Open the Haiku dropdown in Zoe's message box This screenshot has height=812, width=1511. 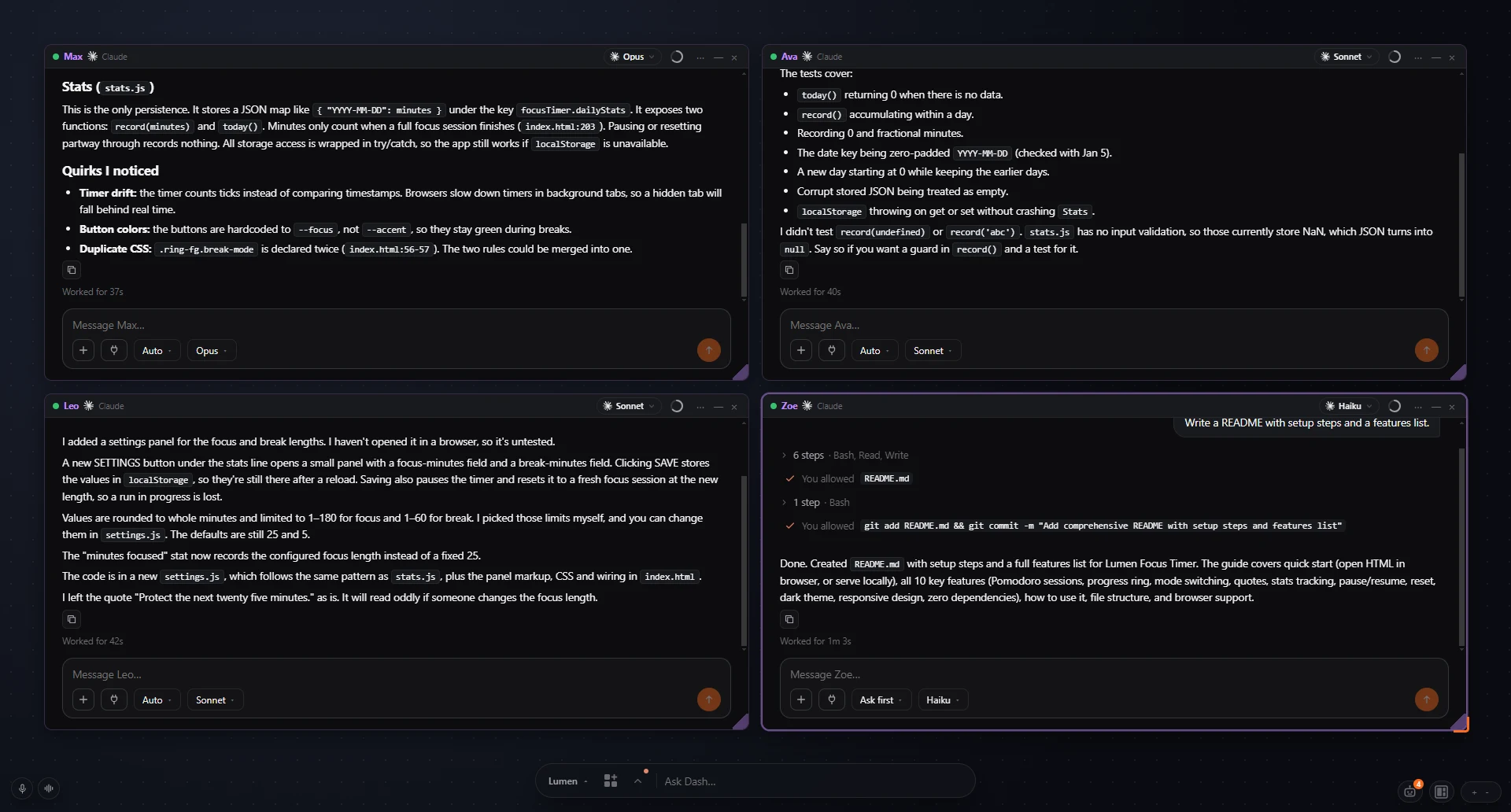pos(943,700)
